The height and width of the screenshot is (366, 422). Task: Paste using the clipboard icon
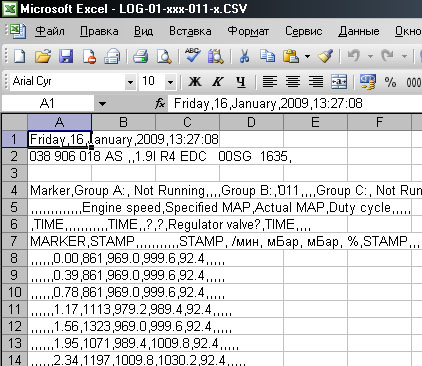coord(291,56)
